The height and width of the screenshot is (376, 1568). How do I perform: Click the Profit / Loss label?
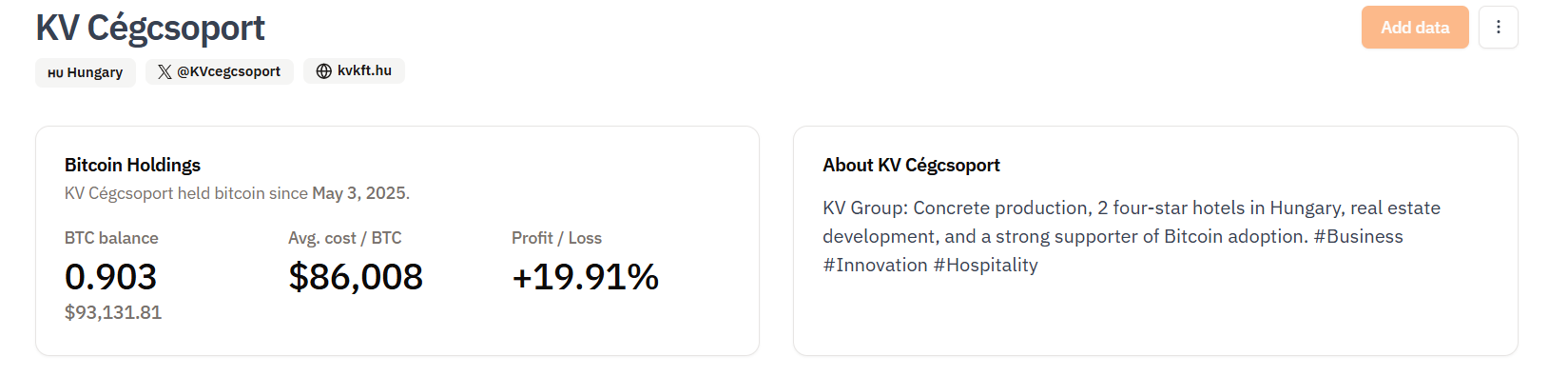pos(556,238)
